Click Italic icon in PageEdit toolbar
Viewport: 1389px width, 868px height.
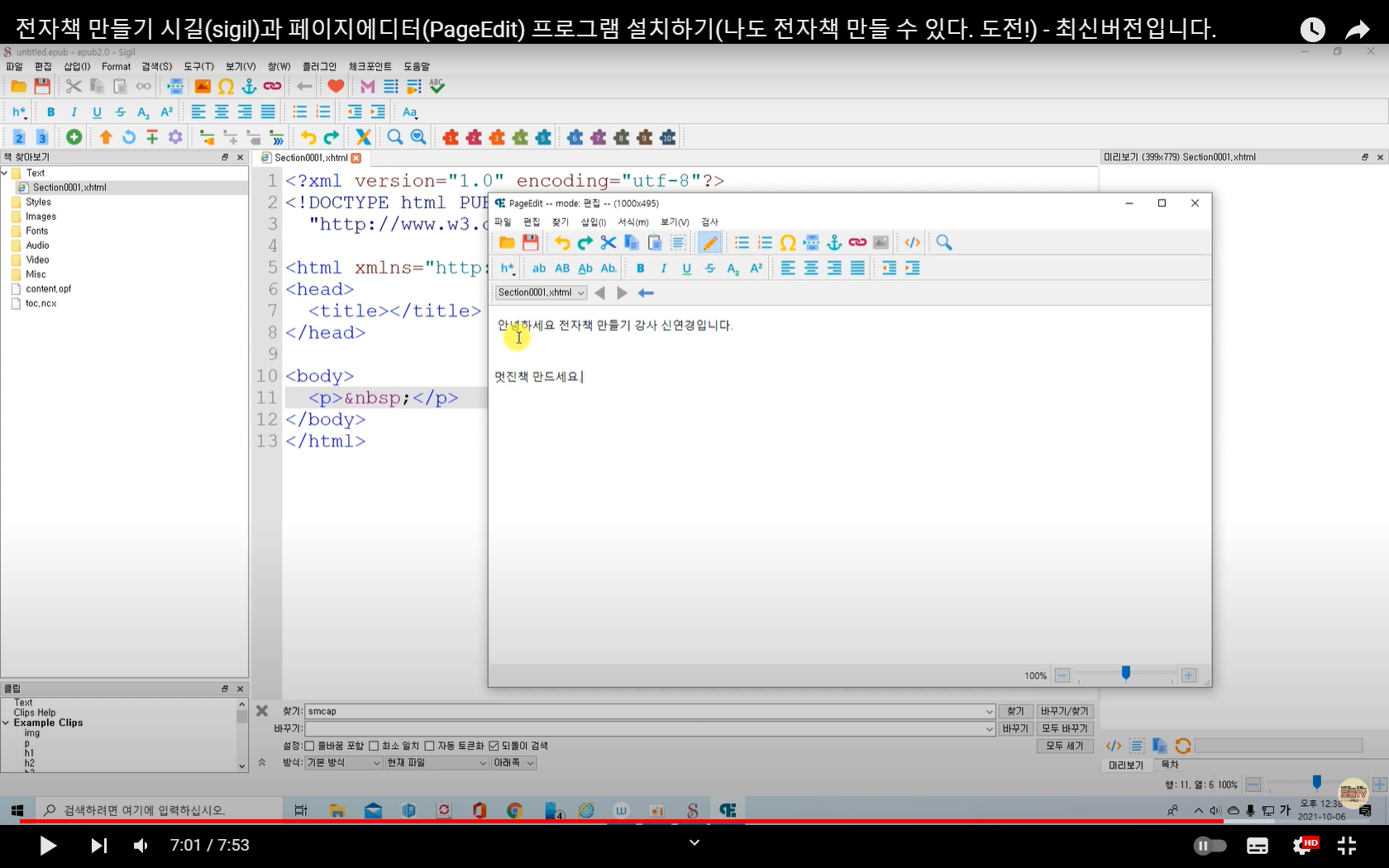(663, 268)
